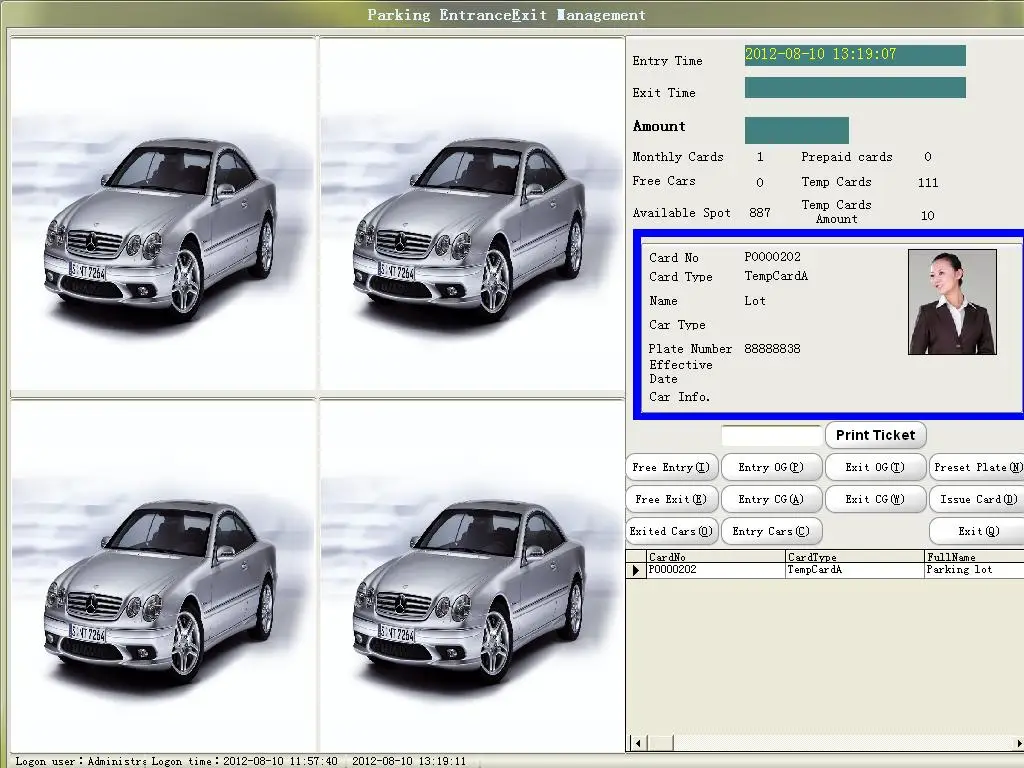Click the Print Ticket button

875,435
